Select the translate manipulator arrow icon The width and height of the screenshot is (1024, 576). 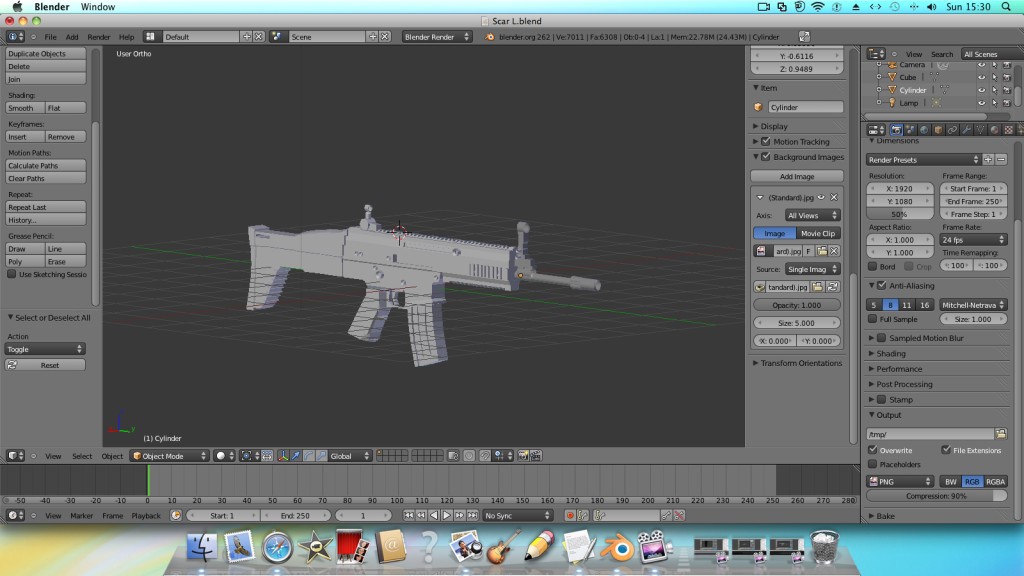coord(296,457)
